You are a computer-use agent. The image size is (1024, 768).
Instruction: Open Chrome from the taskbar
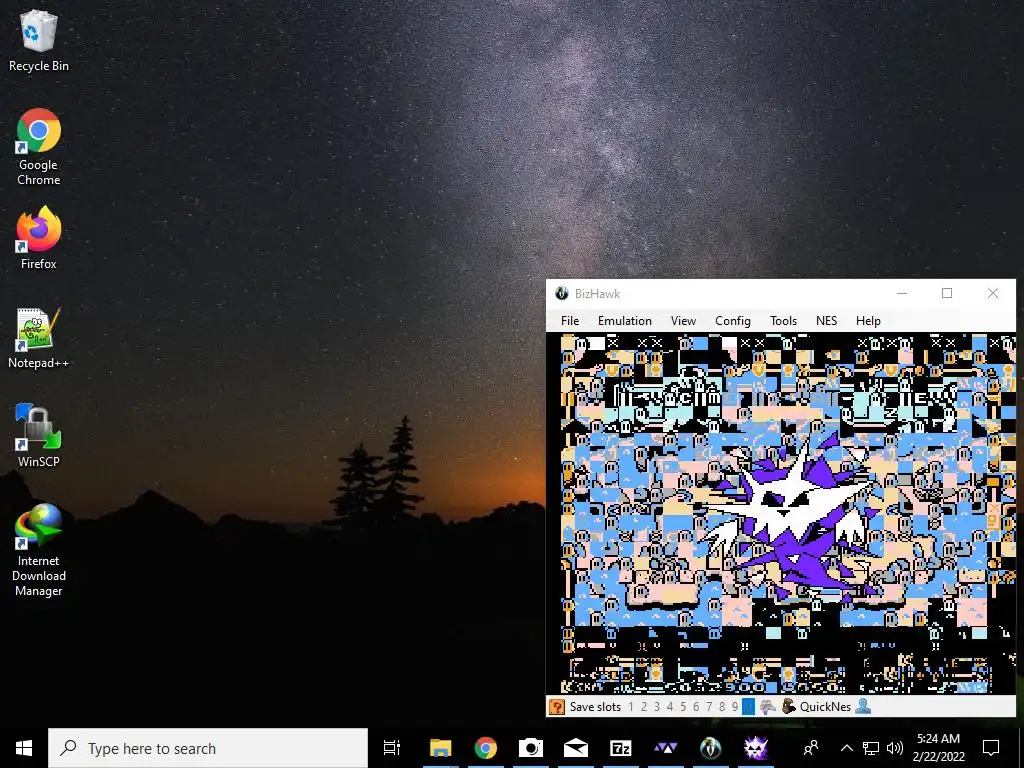tap(485, 748)
